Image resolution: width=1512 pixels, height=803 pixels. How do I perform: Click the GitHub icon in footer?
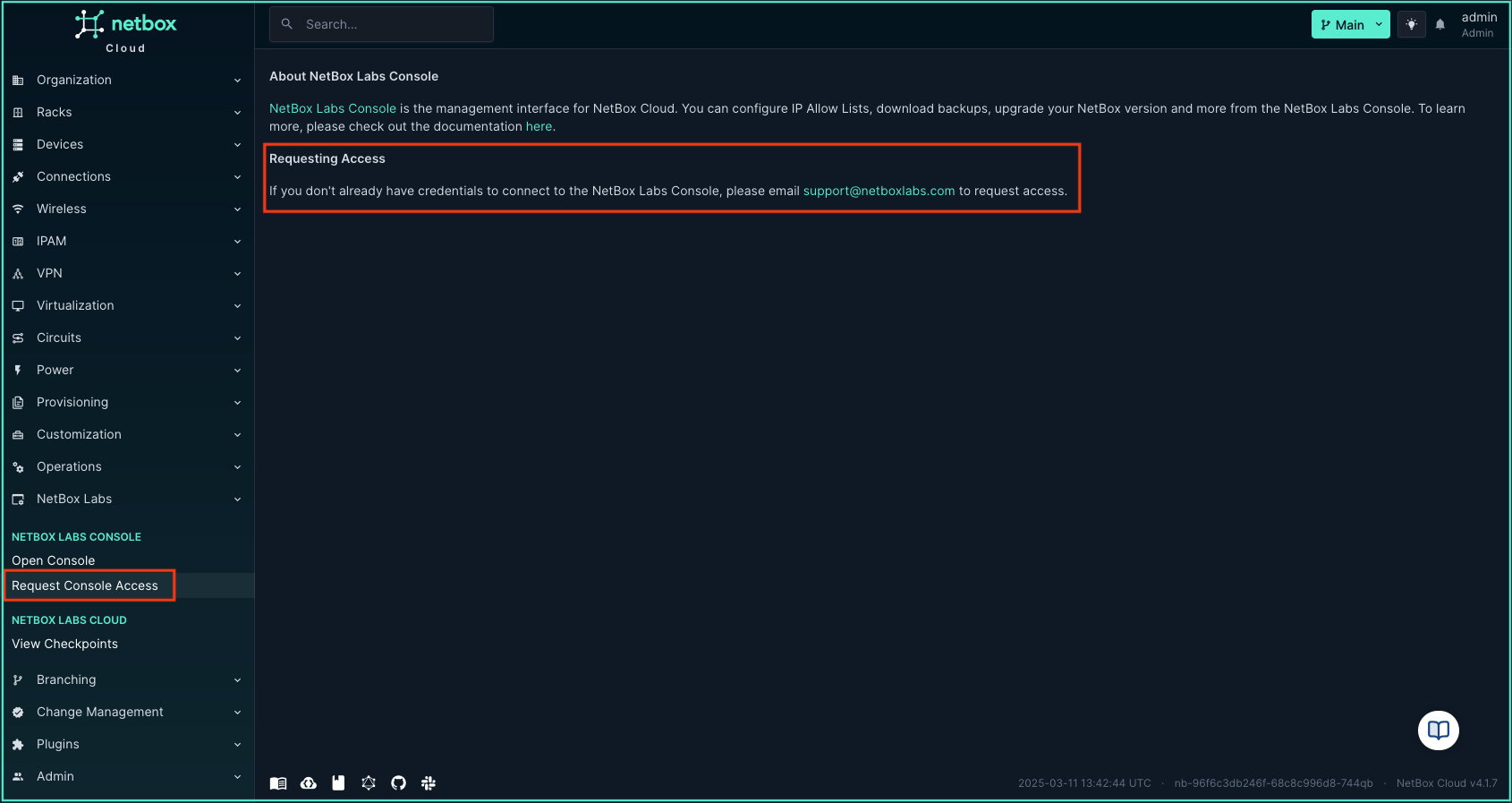point(399,783)
